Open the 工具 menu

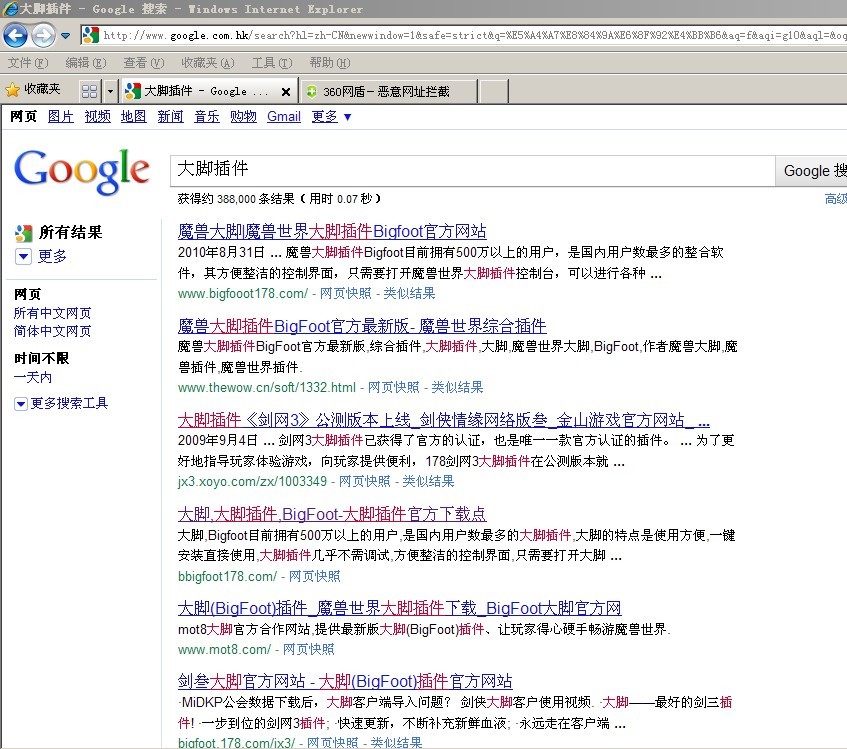click(x=272, y=63)
